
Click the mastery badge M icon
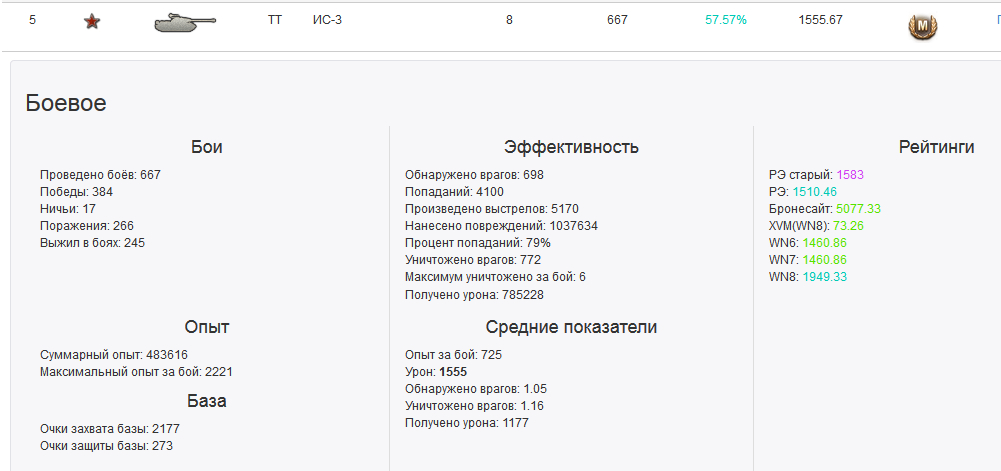point(922,26)
